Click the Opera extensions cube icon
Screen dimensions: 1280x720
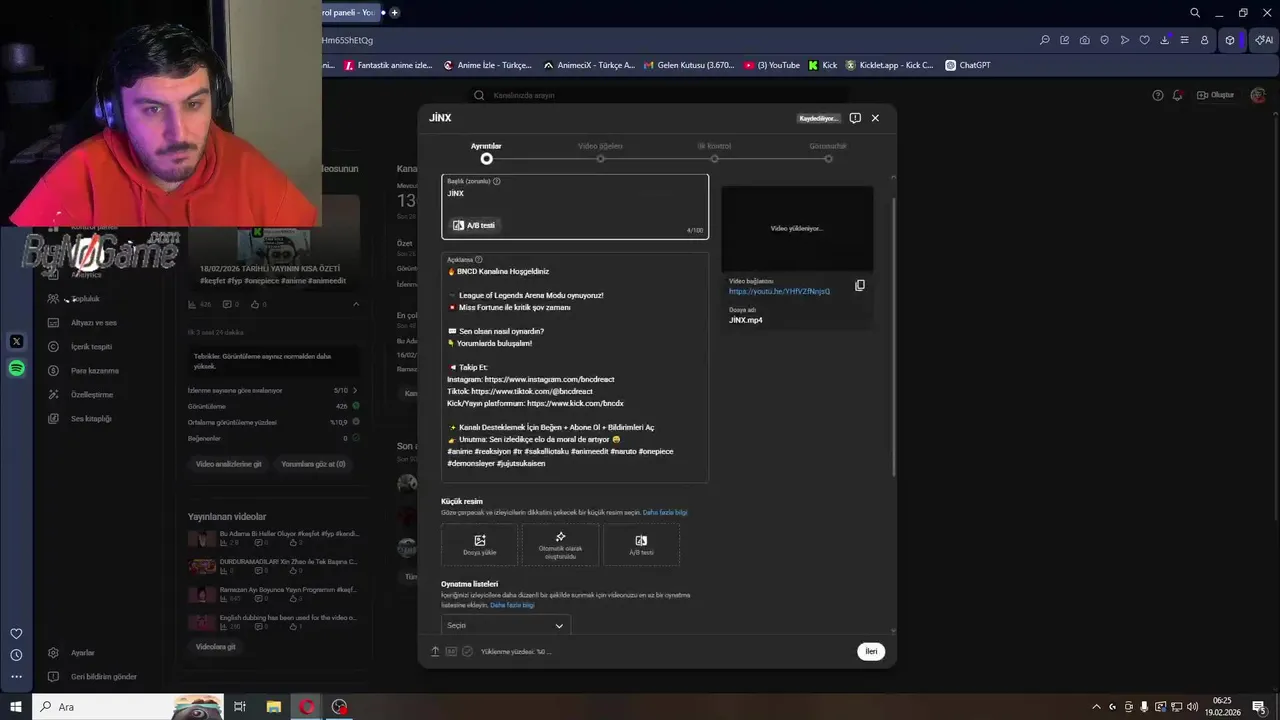(1230, 40)
